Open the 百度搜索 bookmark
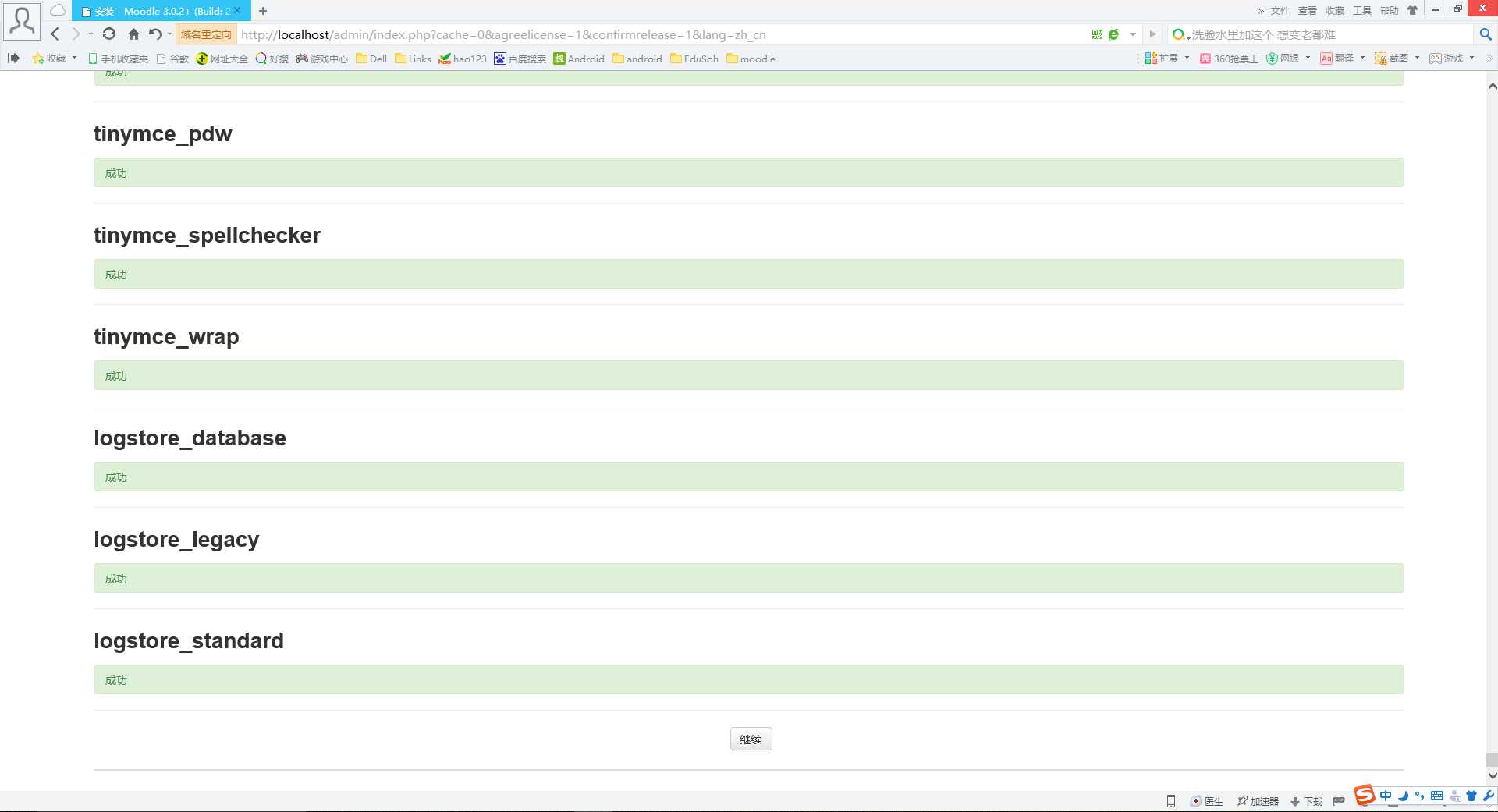The height and width of the screenshot is (812, 1498). [x=520, y=59]
